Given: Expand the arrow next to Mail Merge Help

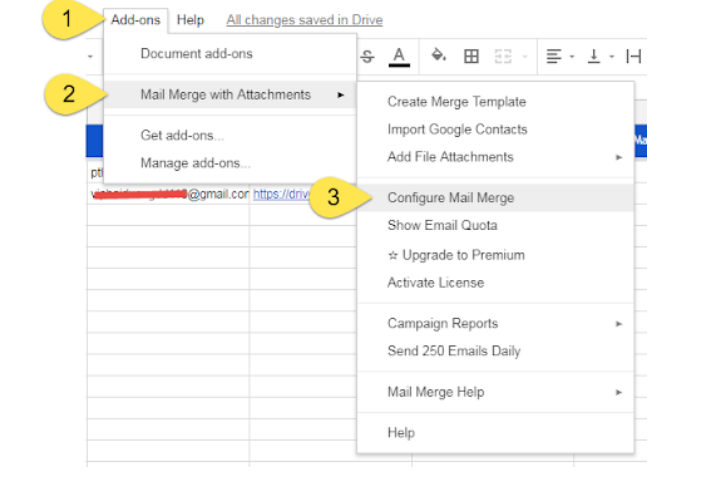Looking at the screenshot, I should click(619, 392).
